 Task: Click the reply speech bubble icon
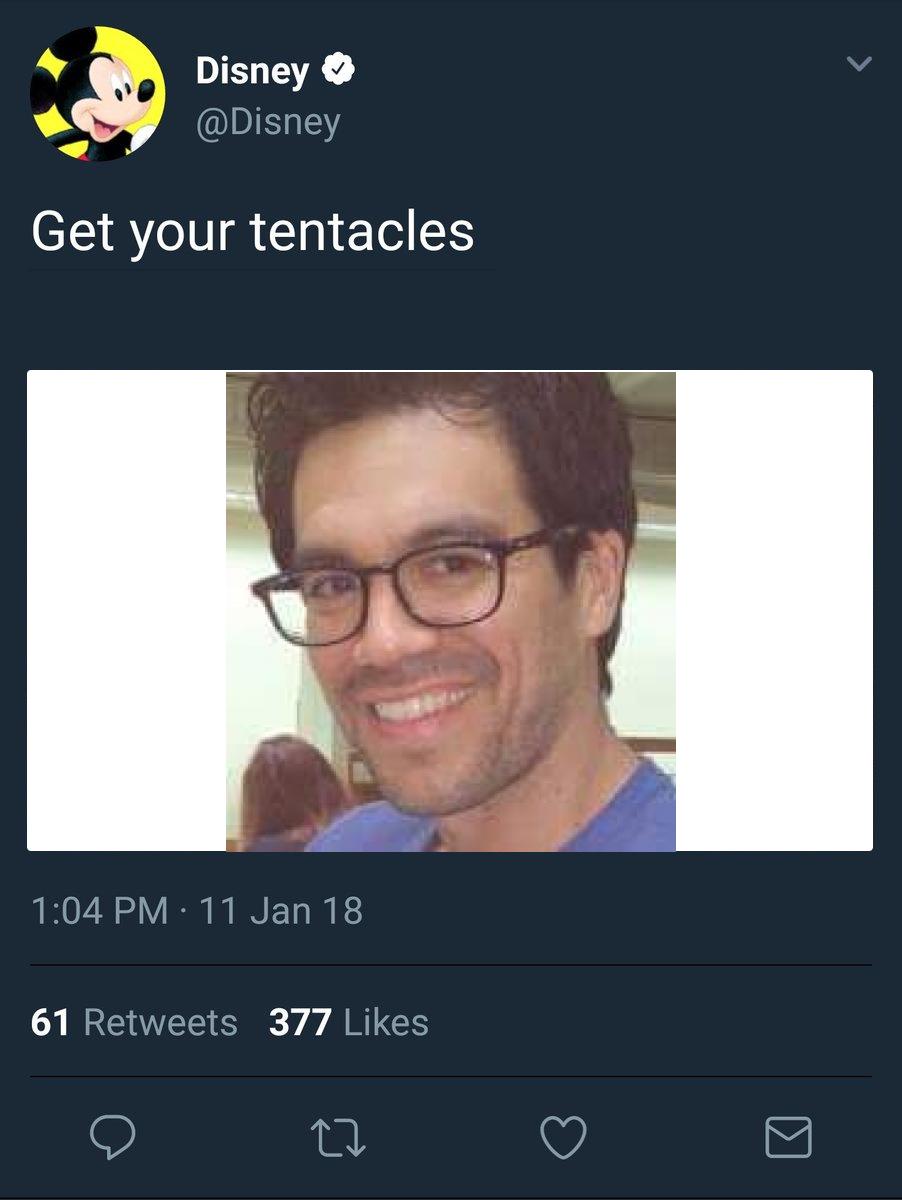pos(113,1137)
